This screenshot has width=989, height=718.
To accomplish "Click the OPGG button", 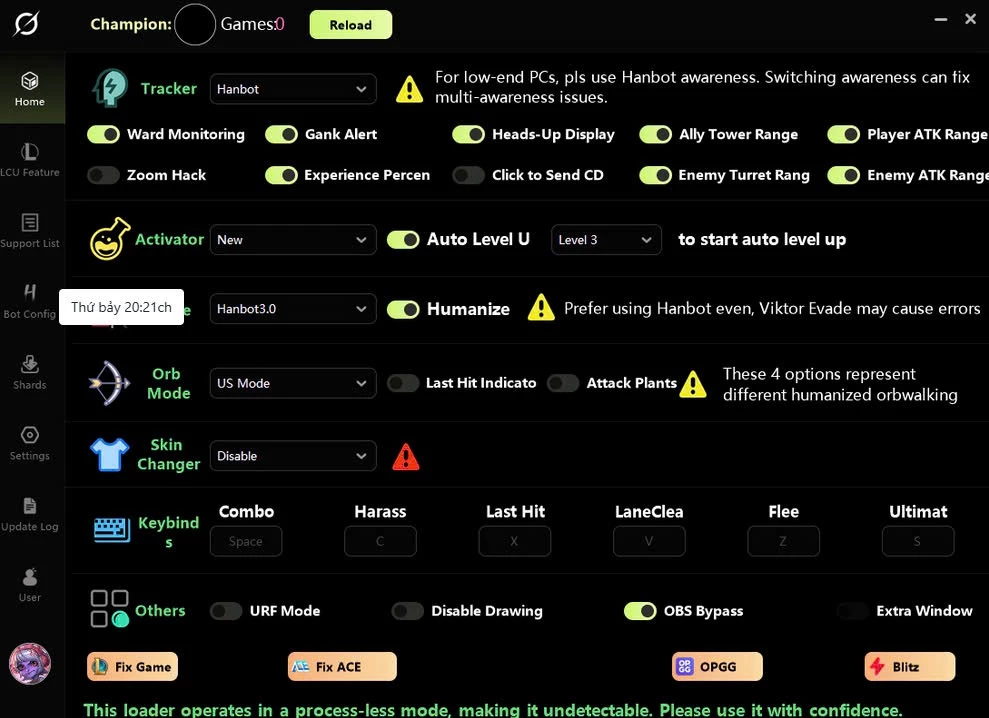I will pyautogui.click(x=717, y=667).
